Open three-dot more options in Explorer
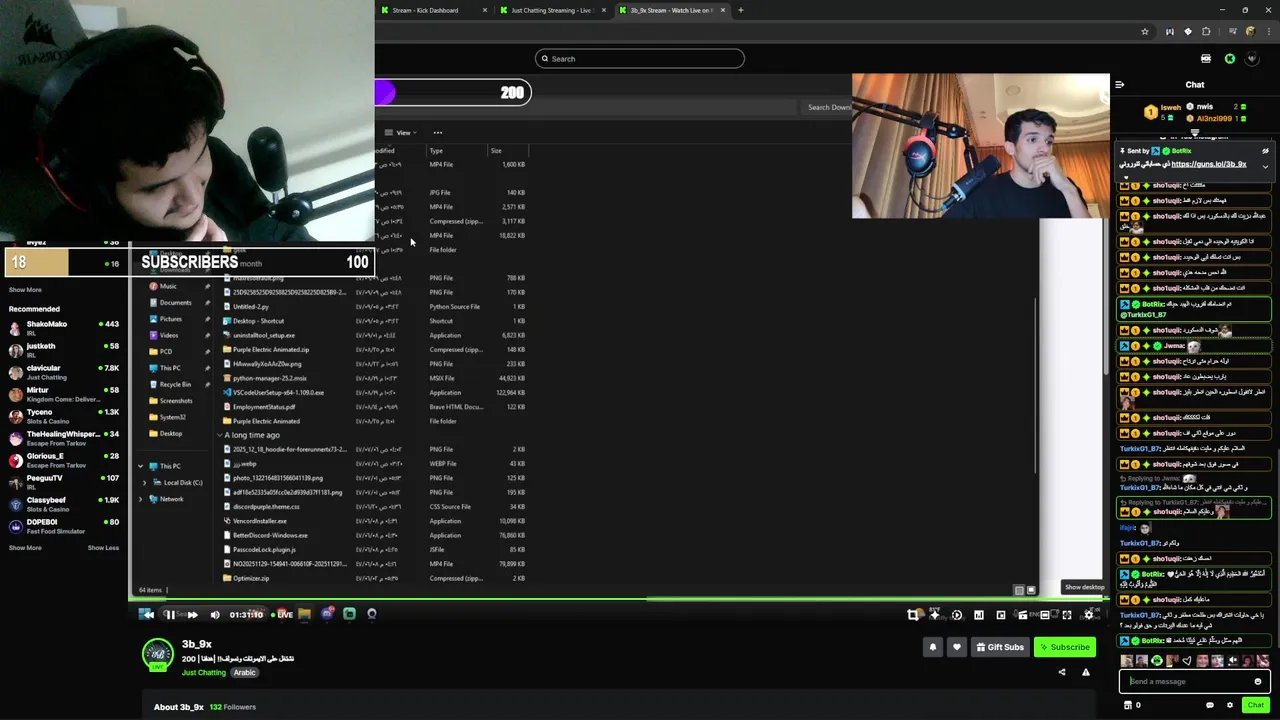The height and width of the screenshot is (720, 1280). click(437, 133)
